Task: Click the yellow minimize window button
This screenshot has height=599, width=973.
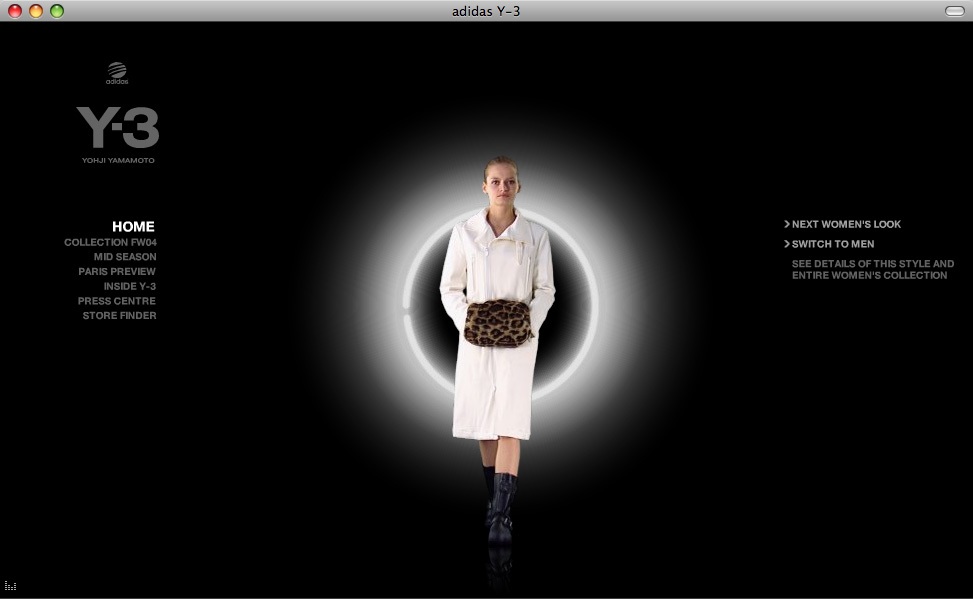Action: [36, 11]
